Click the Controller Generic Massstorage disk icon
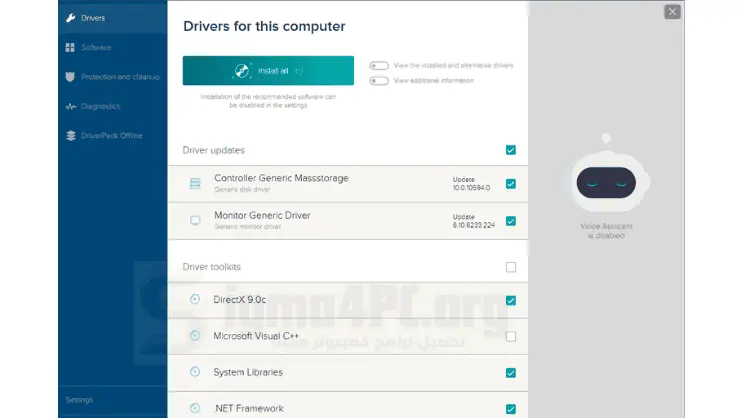The width and height of the screenshot is (743, 418). 195,184
